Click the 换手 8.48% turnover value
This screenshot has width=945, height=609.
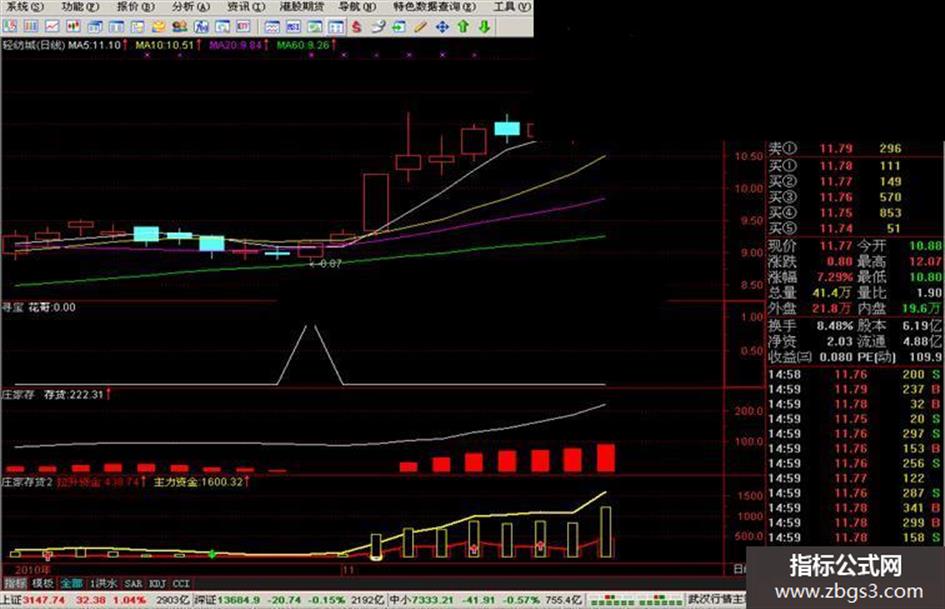(835, 325)
